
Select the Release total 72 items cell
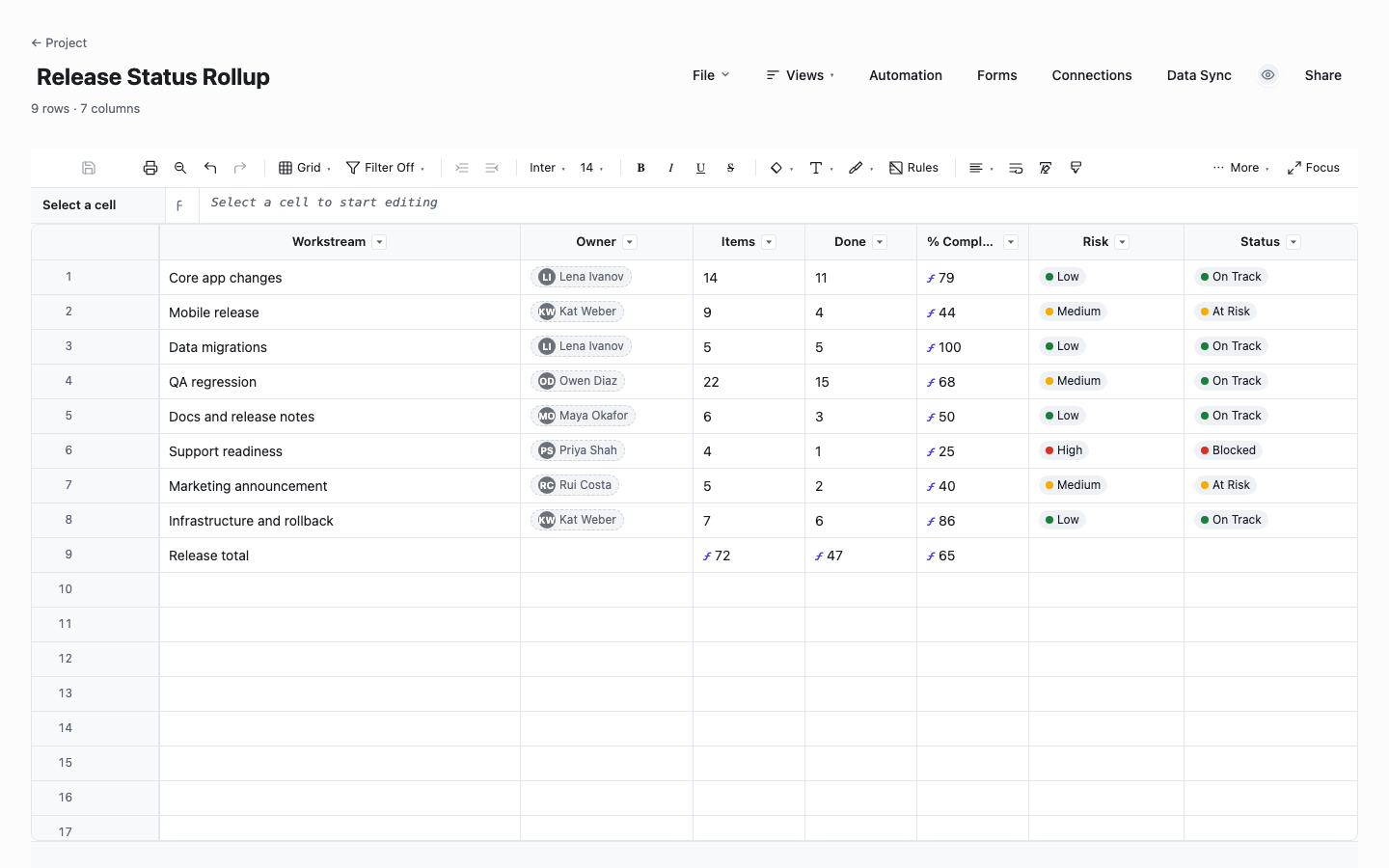(749, 556)
